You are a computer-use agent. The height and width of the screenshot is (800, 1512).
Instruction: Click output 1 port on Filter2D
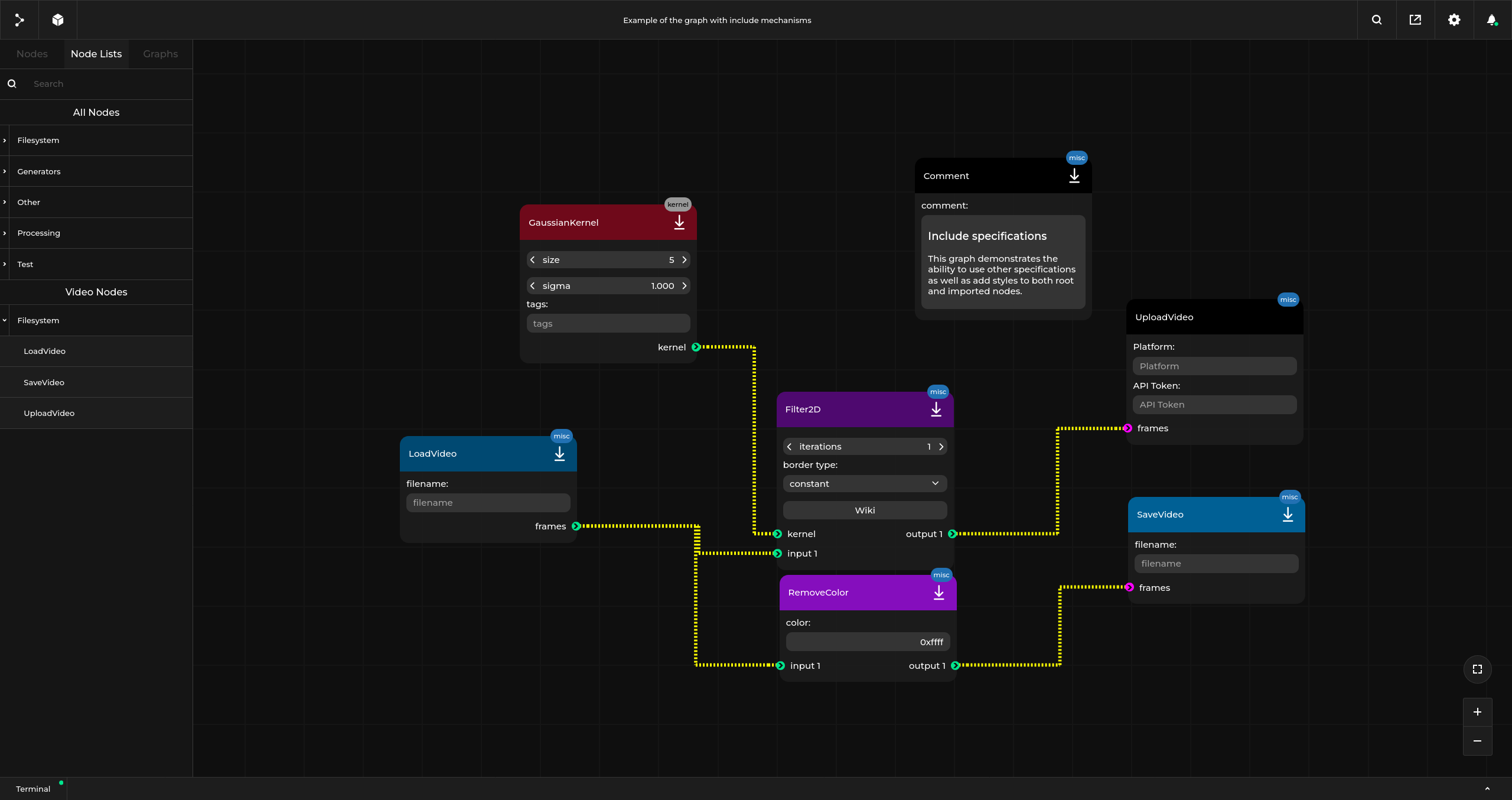click(x=952, y=534)
